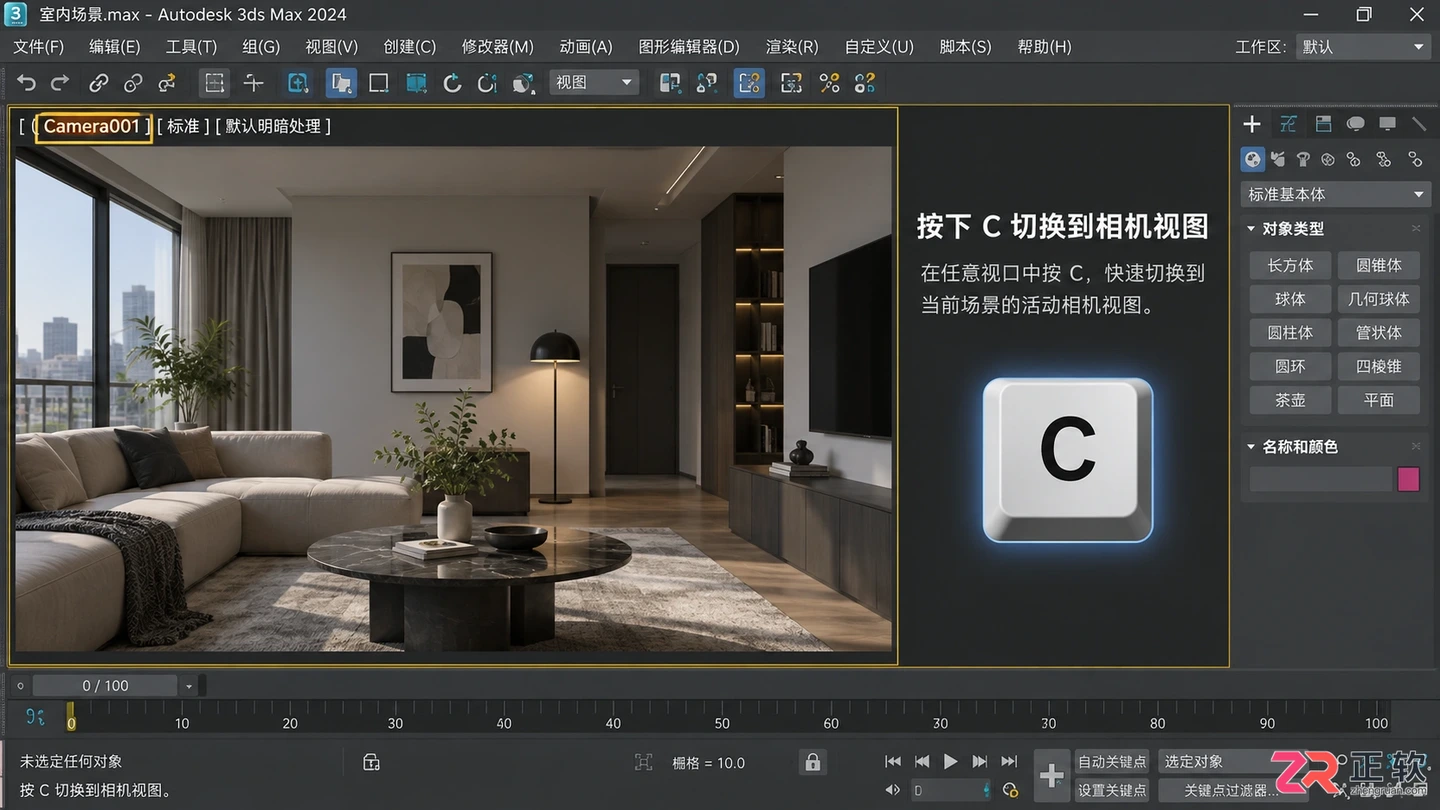Click the Camera001 viewport label
This screenshot has height=810, width=1440.
pos(93,126)
